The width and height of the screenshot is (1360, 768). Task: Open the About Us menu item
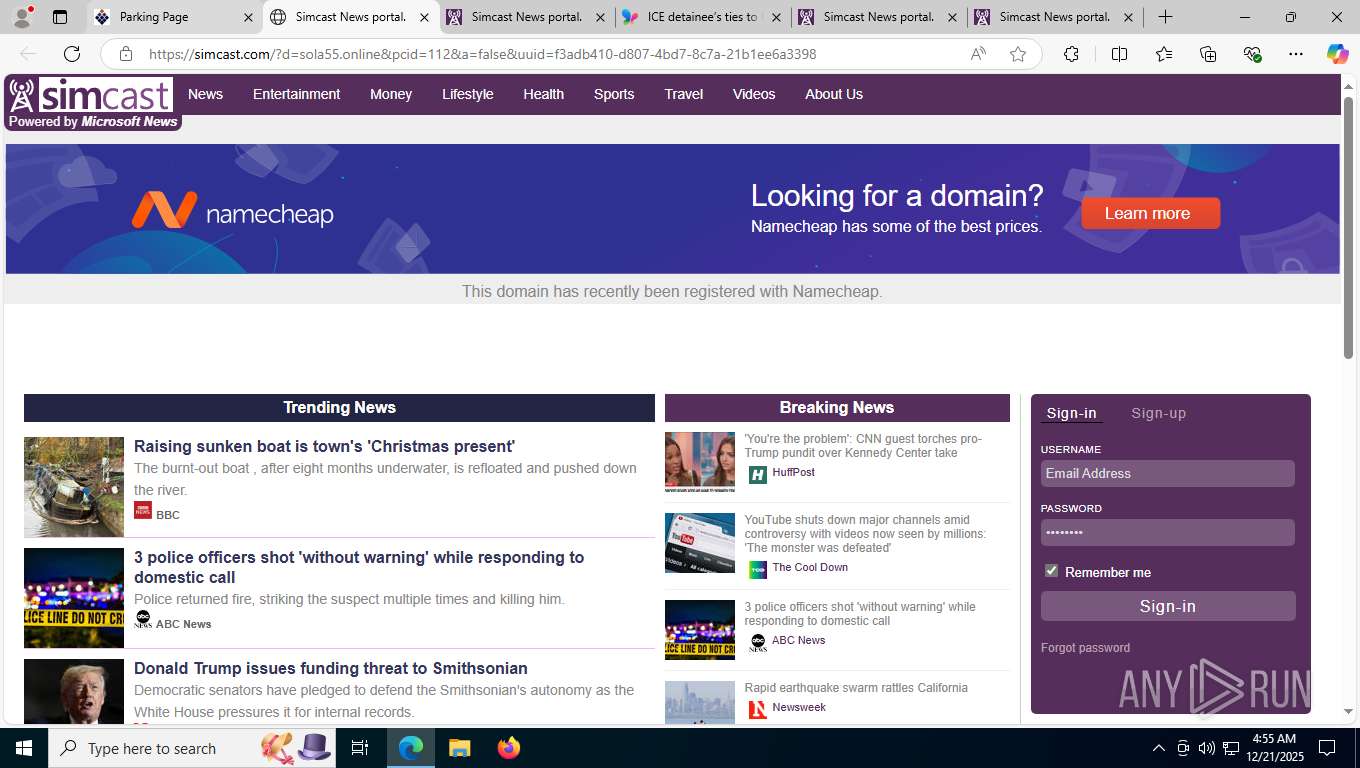click(x=834, y=94)
